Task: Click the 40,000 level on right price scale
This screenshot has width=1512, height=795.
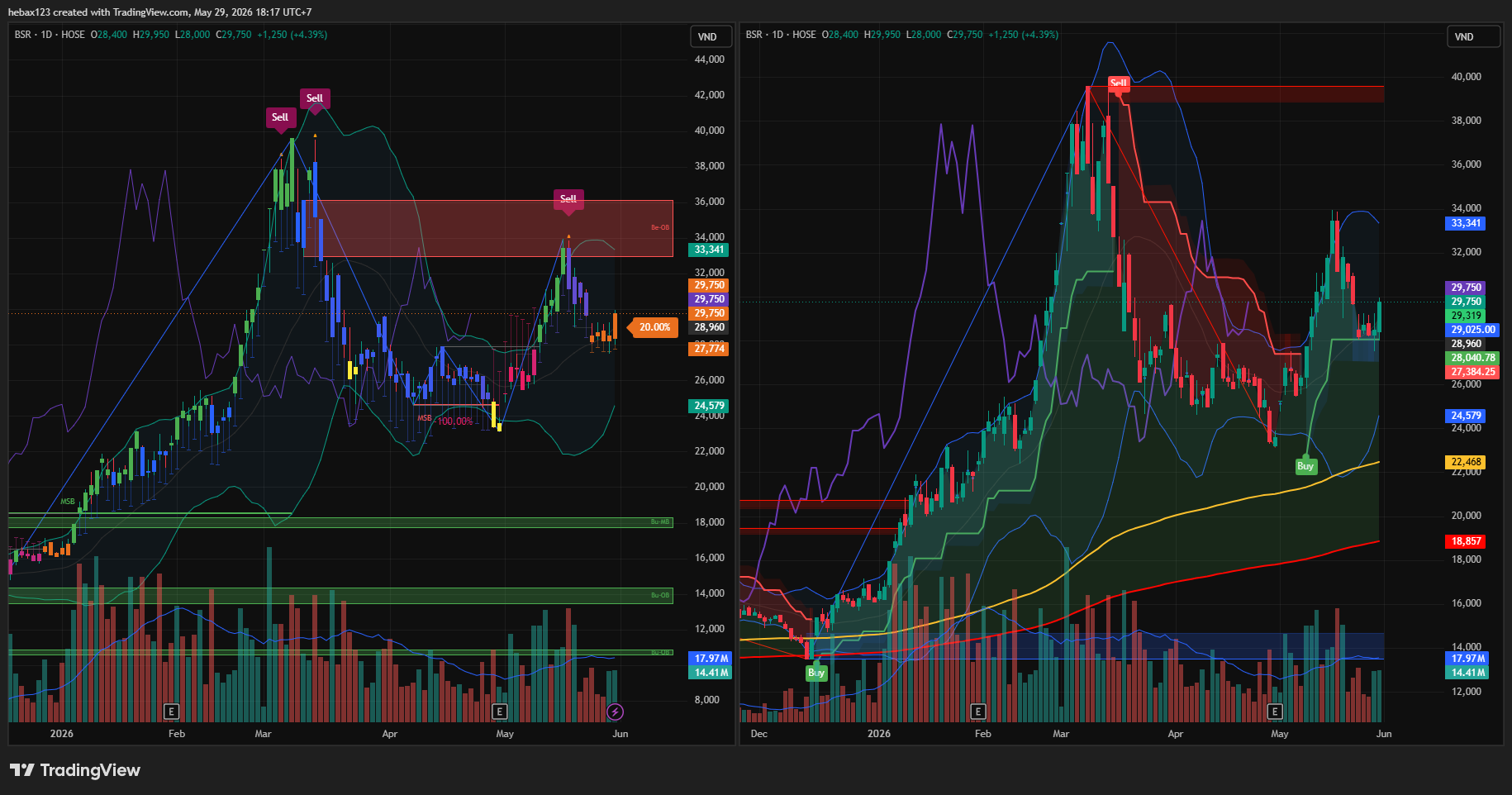Action: pos(1467,77)
